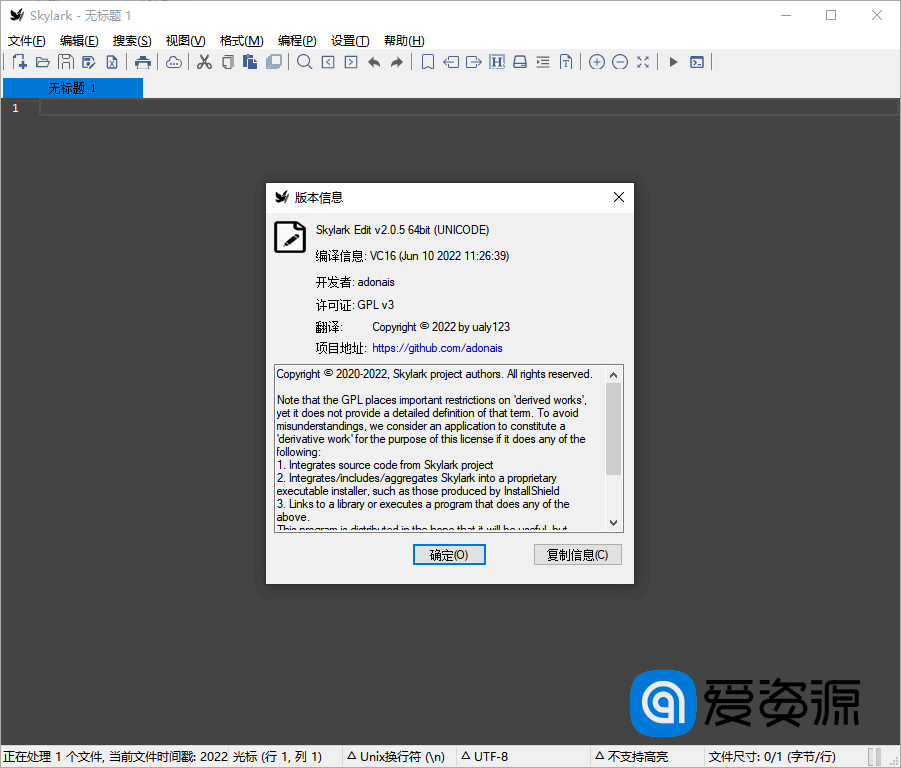The height and width of the screenshot is (768, 901).
Task: Click the Open Folder toolbar icon
Action: click(42, 62)
